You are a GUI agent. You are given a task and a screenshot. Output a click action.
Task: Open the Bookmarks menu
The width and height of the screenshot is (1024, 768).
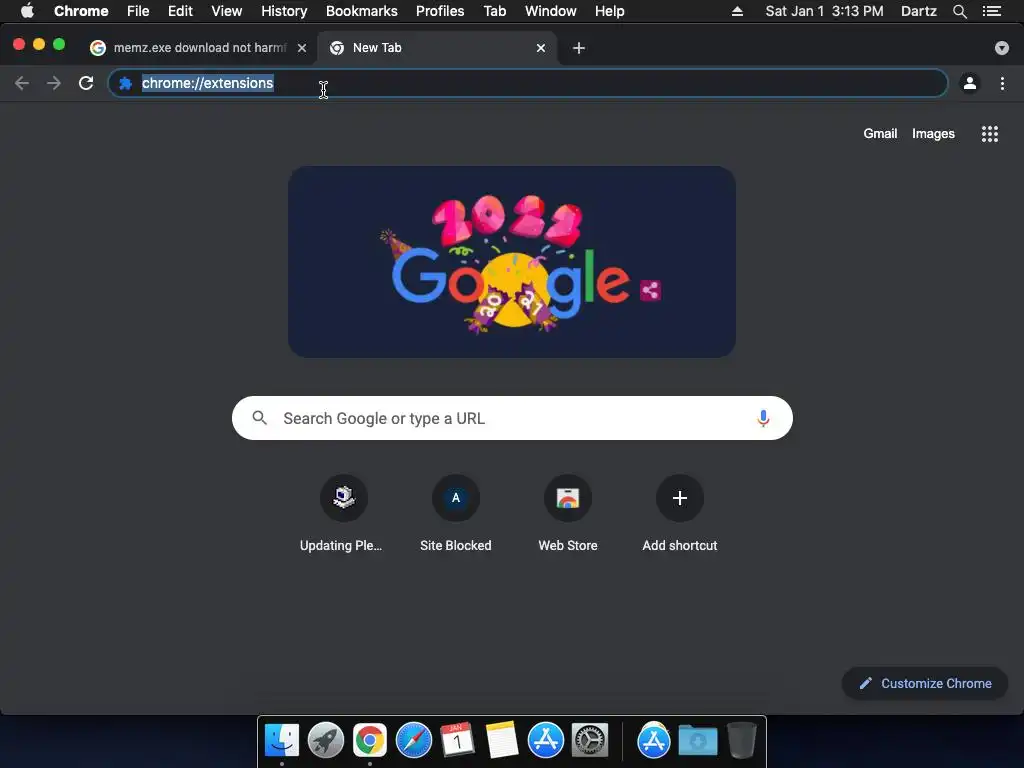coord(361,11)
